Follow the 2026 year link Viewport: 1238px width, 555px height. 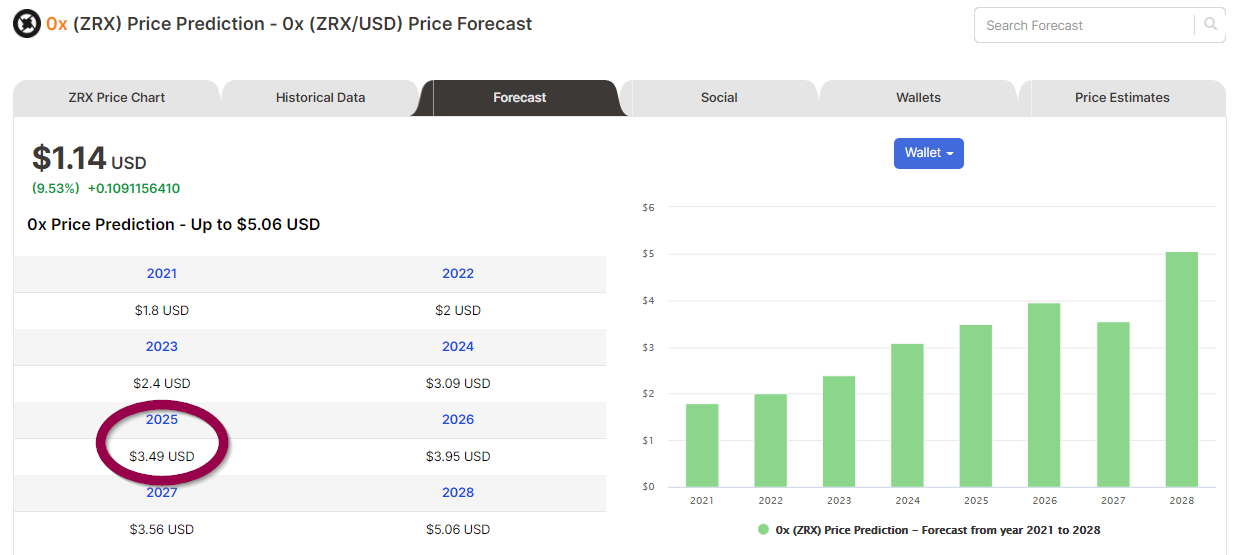pos(458,419)
